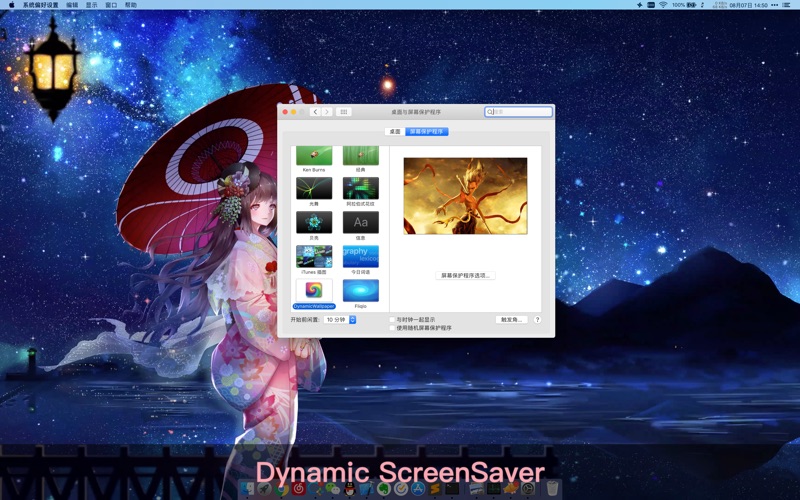Click the battery 100% status icon
Viewport: 800px width, 500px height.
pos(684,5)
